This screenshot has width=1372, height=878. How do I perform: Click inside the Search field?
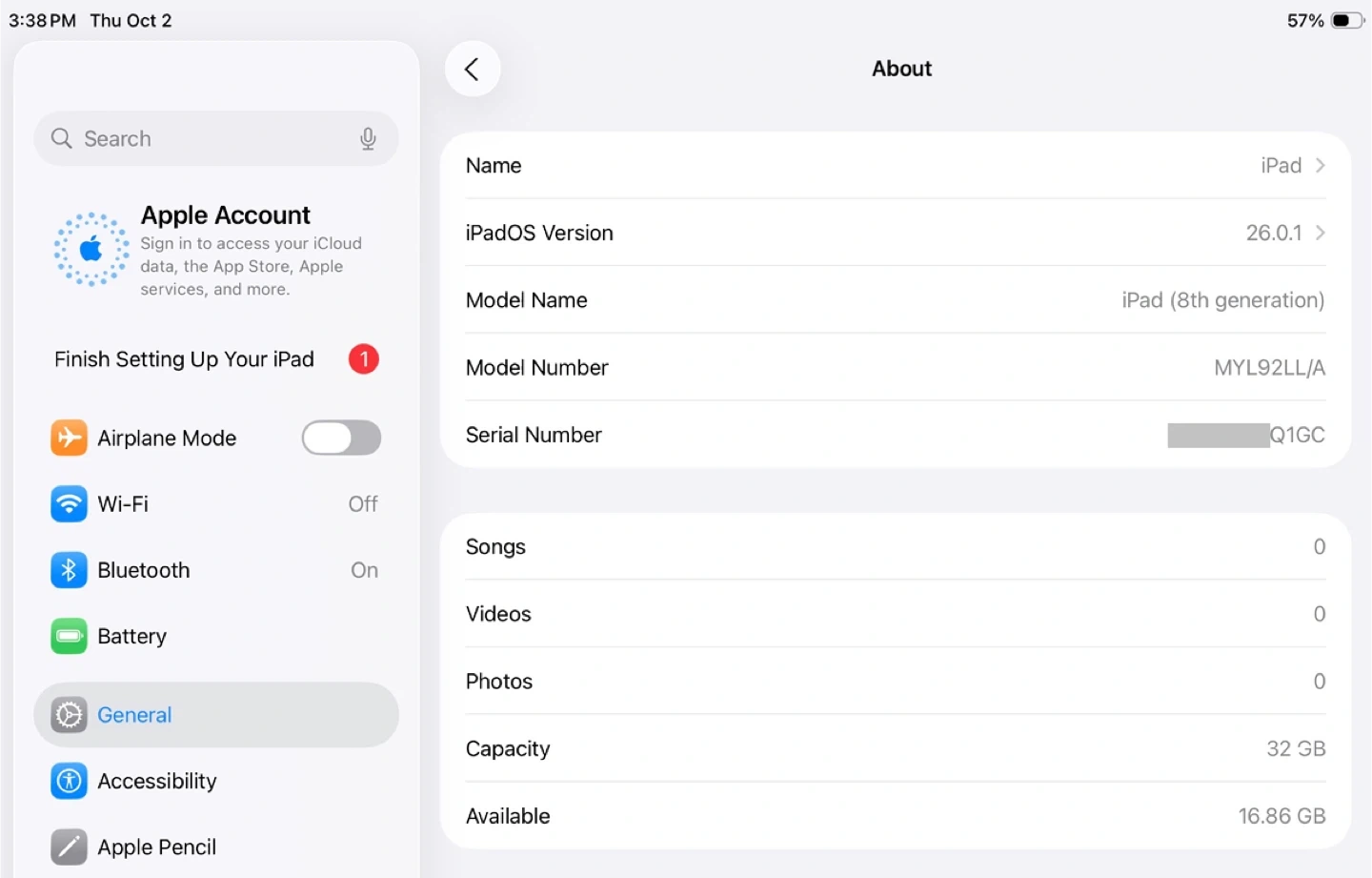210,139
